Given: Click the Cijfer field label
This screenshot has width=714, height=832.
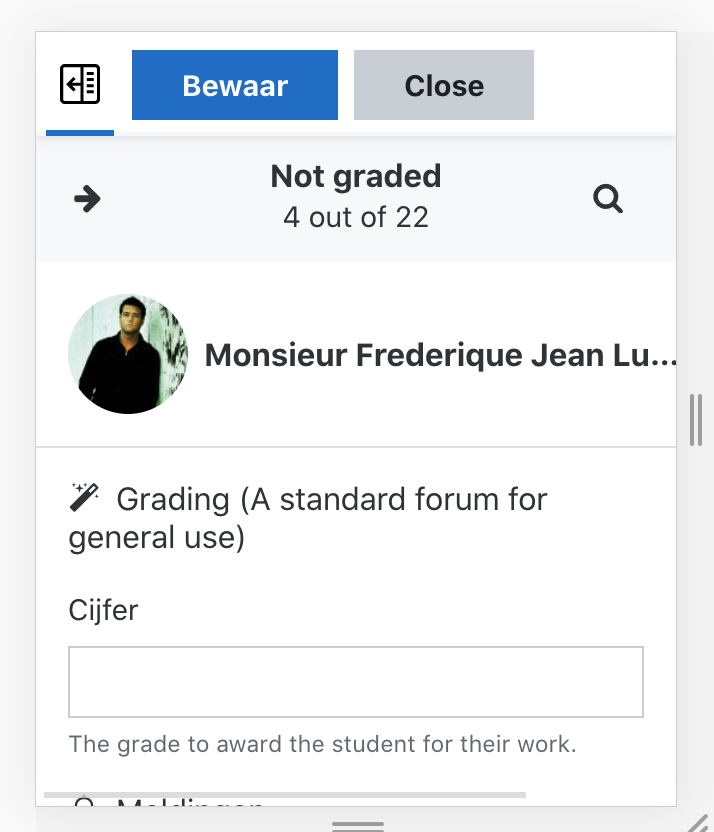Looking at the screenshot, I should pos(103,610).
